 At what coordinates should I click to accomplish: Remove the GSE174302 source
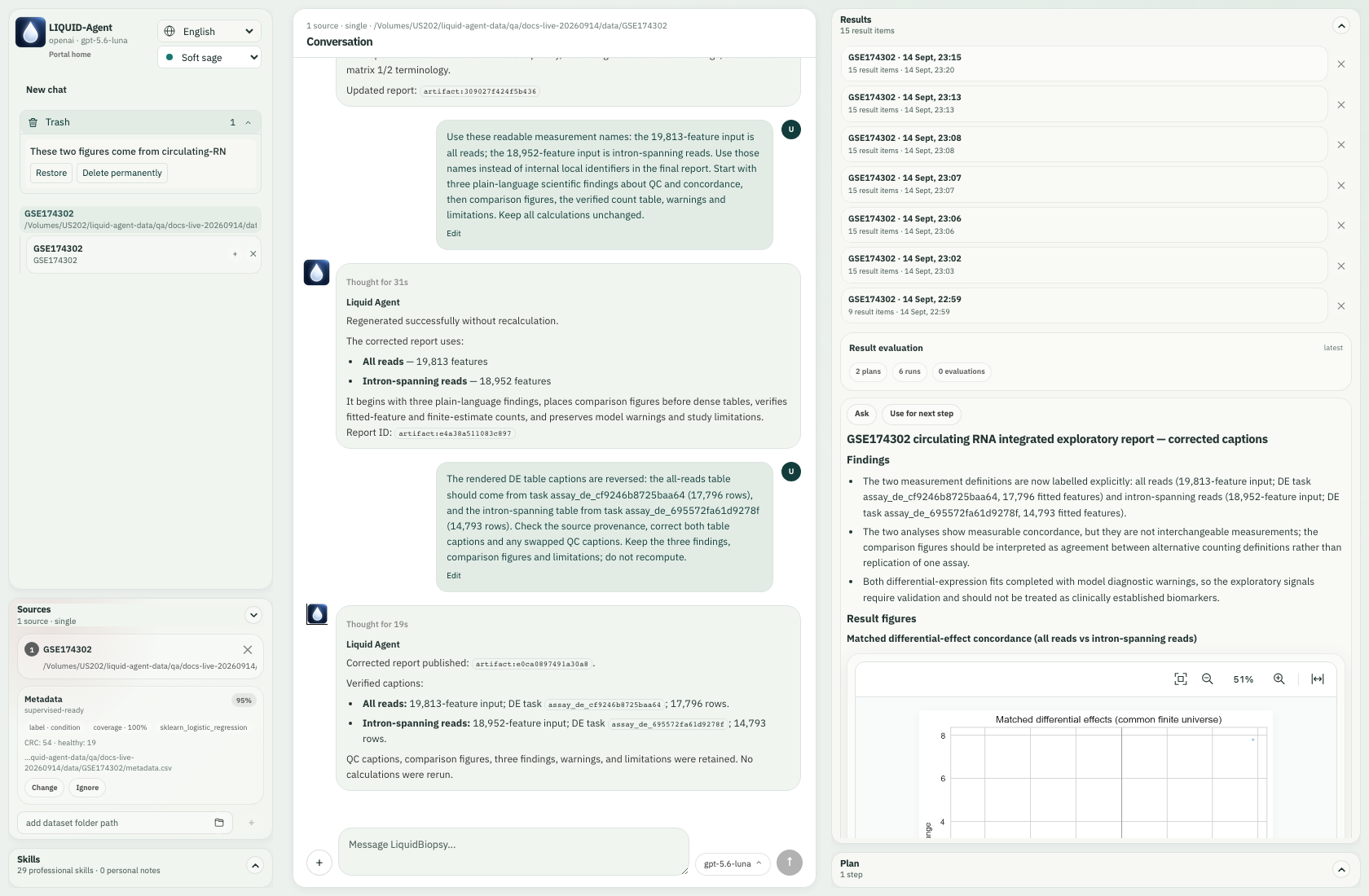(248, 649)
